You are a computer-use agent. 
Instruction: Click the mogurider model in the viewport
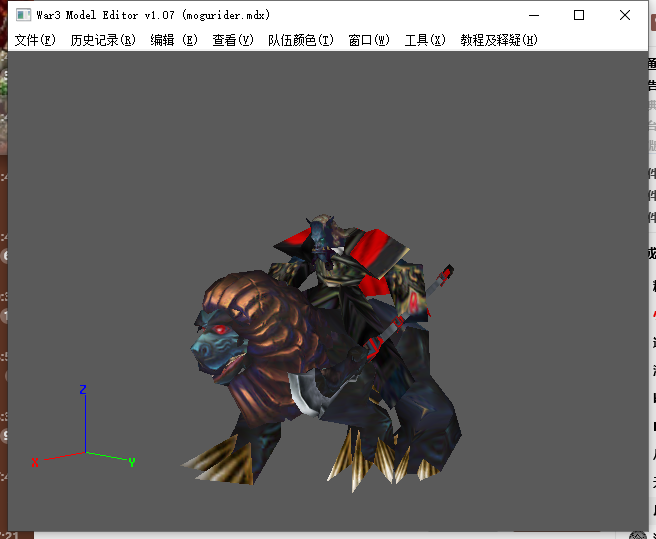click(322, 356)
